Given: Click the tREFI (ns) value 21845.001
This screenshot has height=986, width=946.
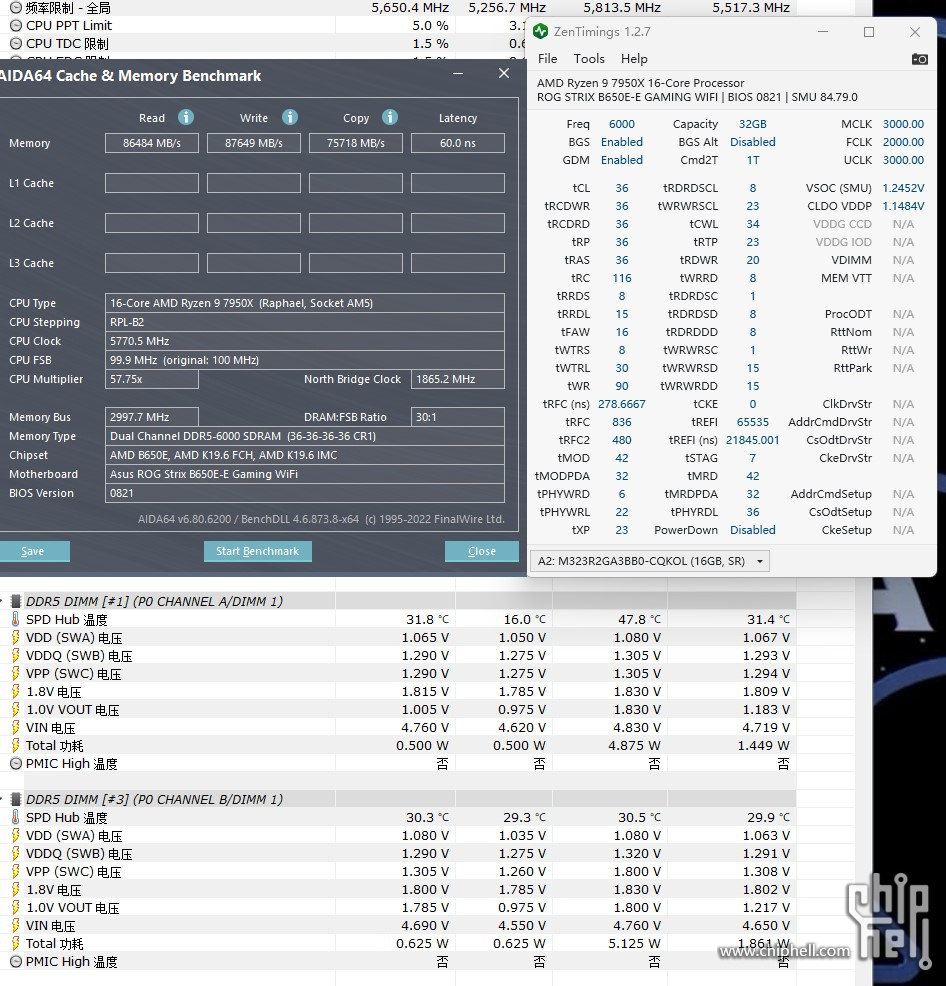Looking at the screenshot, I should click(753, 440).
